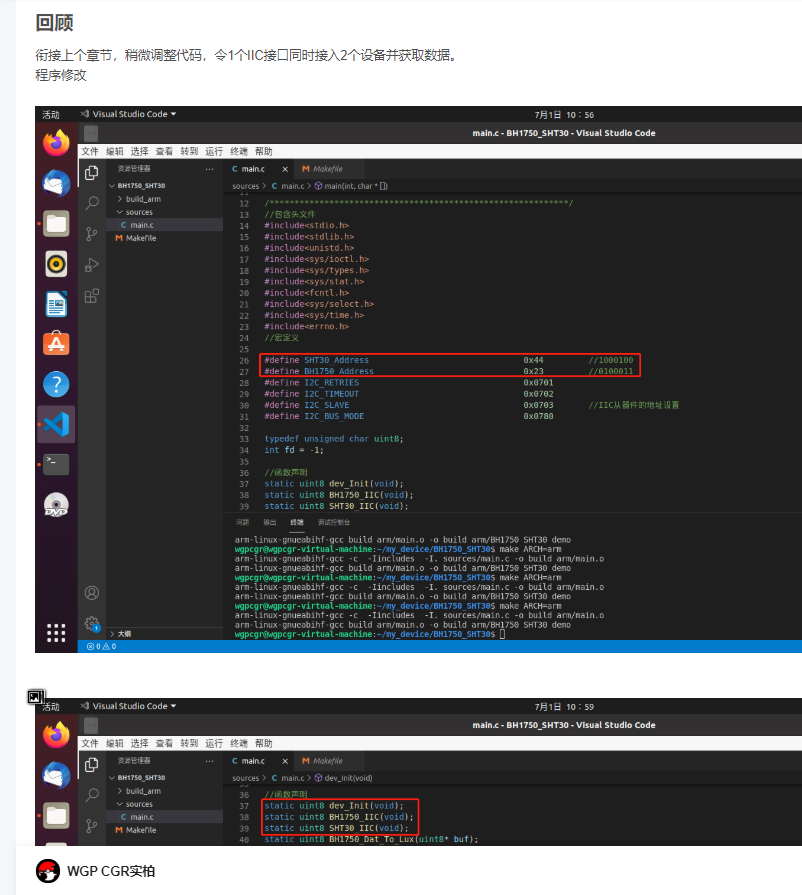802x895 pixels.
Task: Open Search activity icon in lower screenshot
Action: point(91,796)
